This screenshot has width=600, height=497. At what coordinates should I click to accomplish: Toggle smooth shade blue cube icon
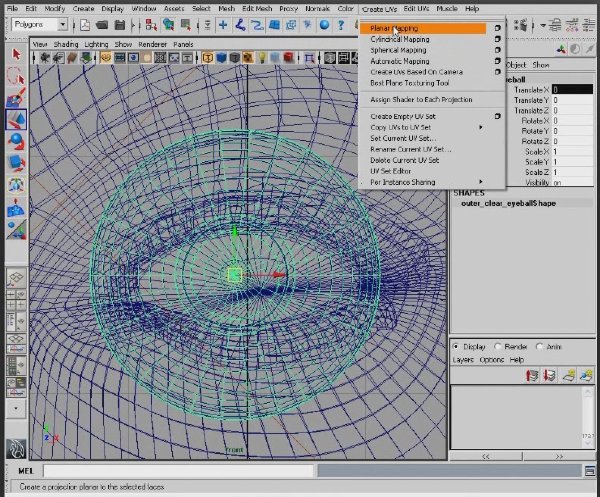[x=221, y=58]
